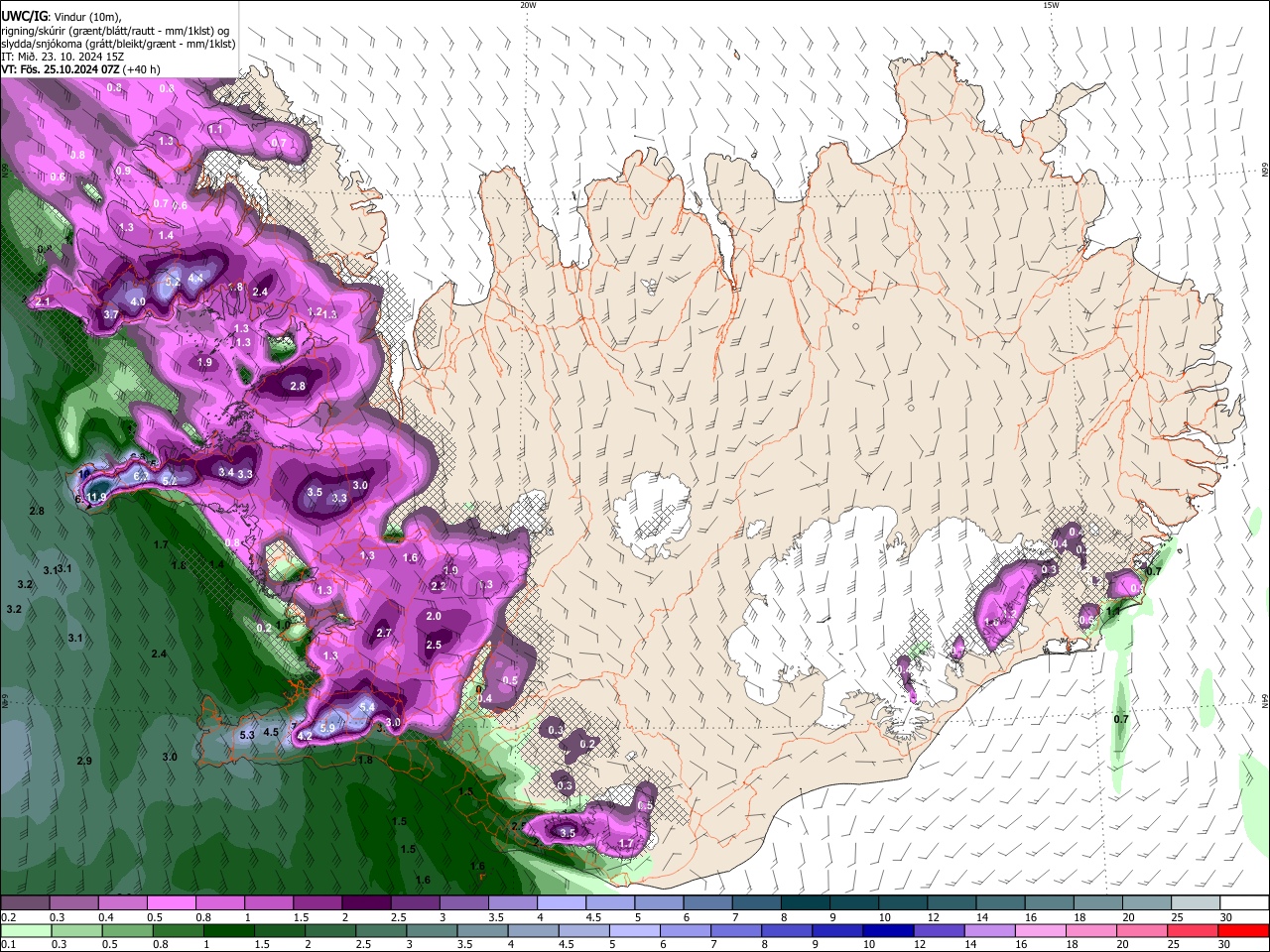Screen dimensions: 1270x952
Task: Pick the dark teal swatch starting at 8, upper legend
Action: pos(805,902)
